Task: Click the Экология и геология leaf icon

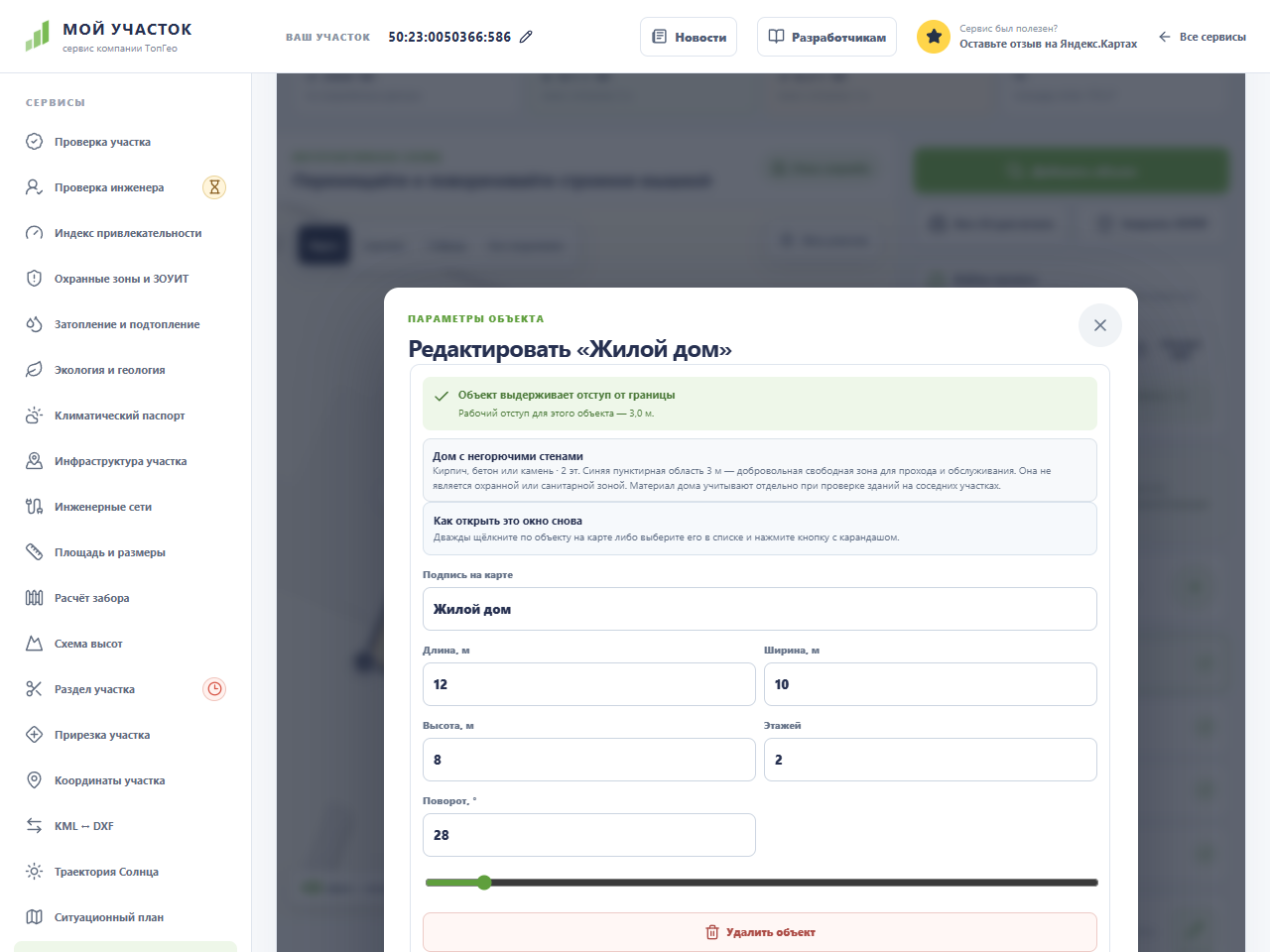Action: tap(34, 370)
